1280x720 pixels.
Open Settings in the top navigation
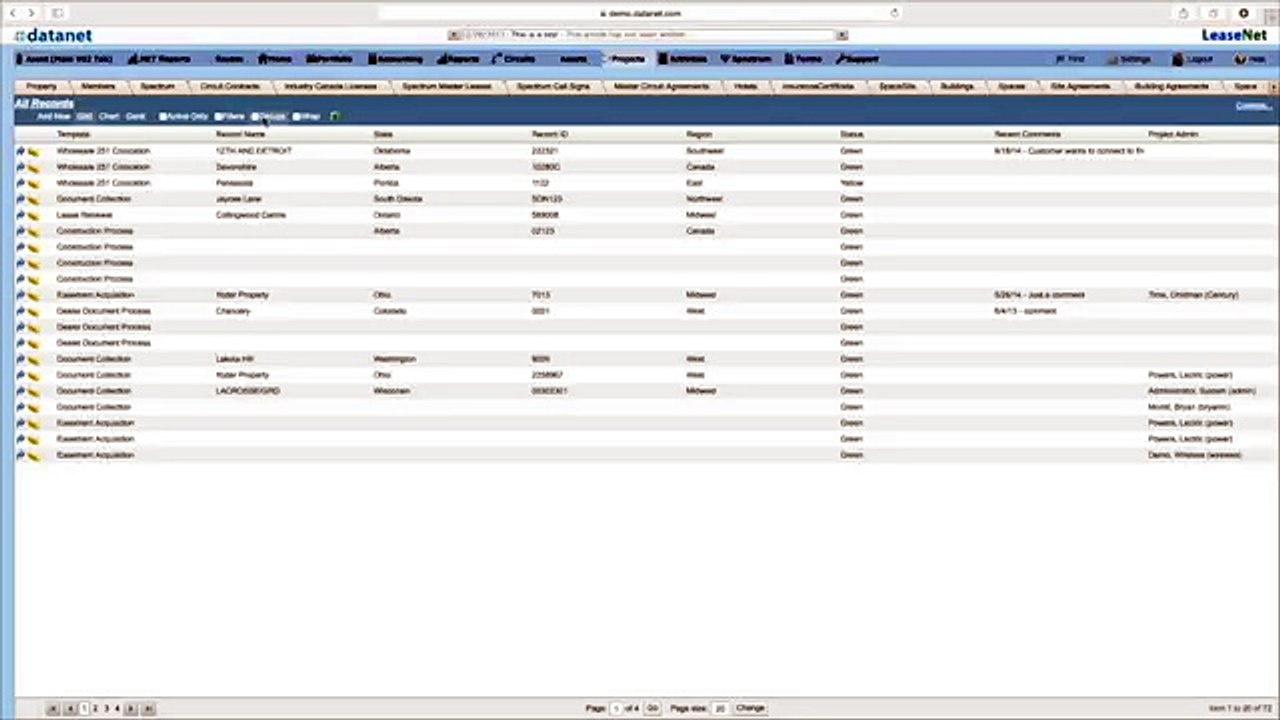coord(1129,59)
